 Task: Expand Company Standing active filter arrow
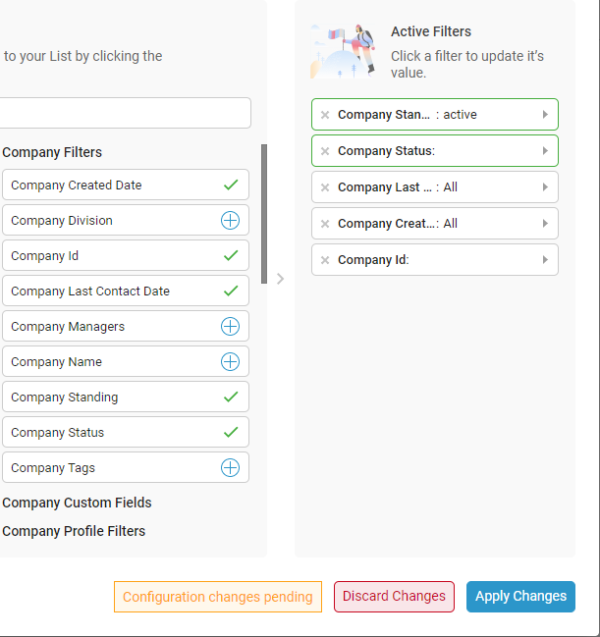click(545, 115)
